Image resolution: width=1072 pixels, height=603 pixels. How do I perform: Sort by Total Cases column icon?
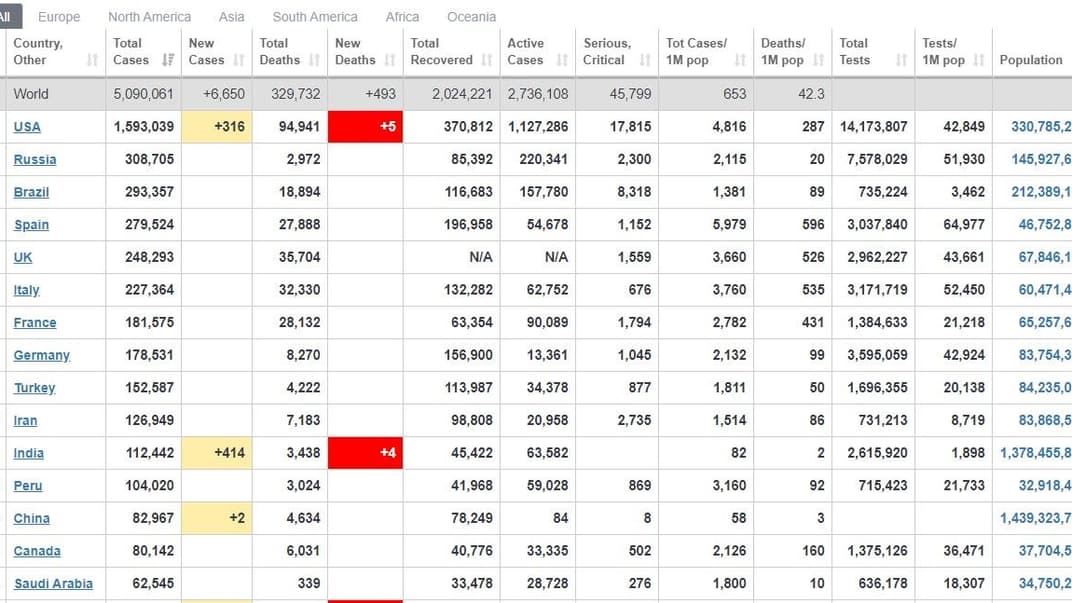coord(168,60)
